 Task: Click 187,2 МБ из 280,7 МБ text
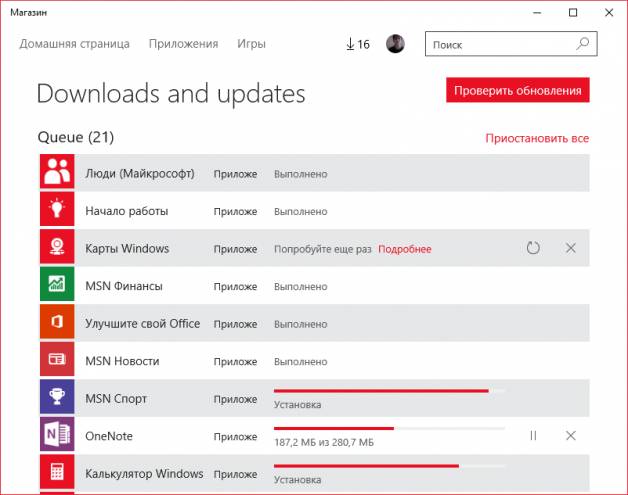(x=324, y=443)
